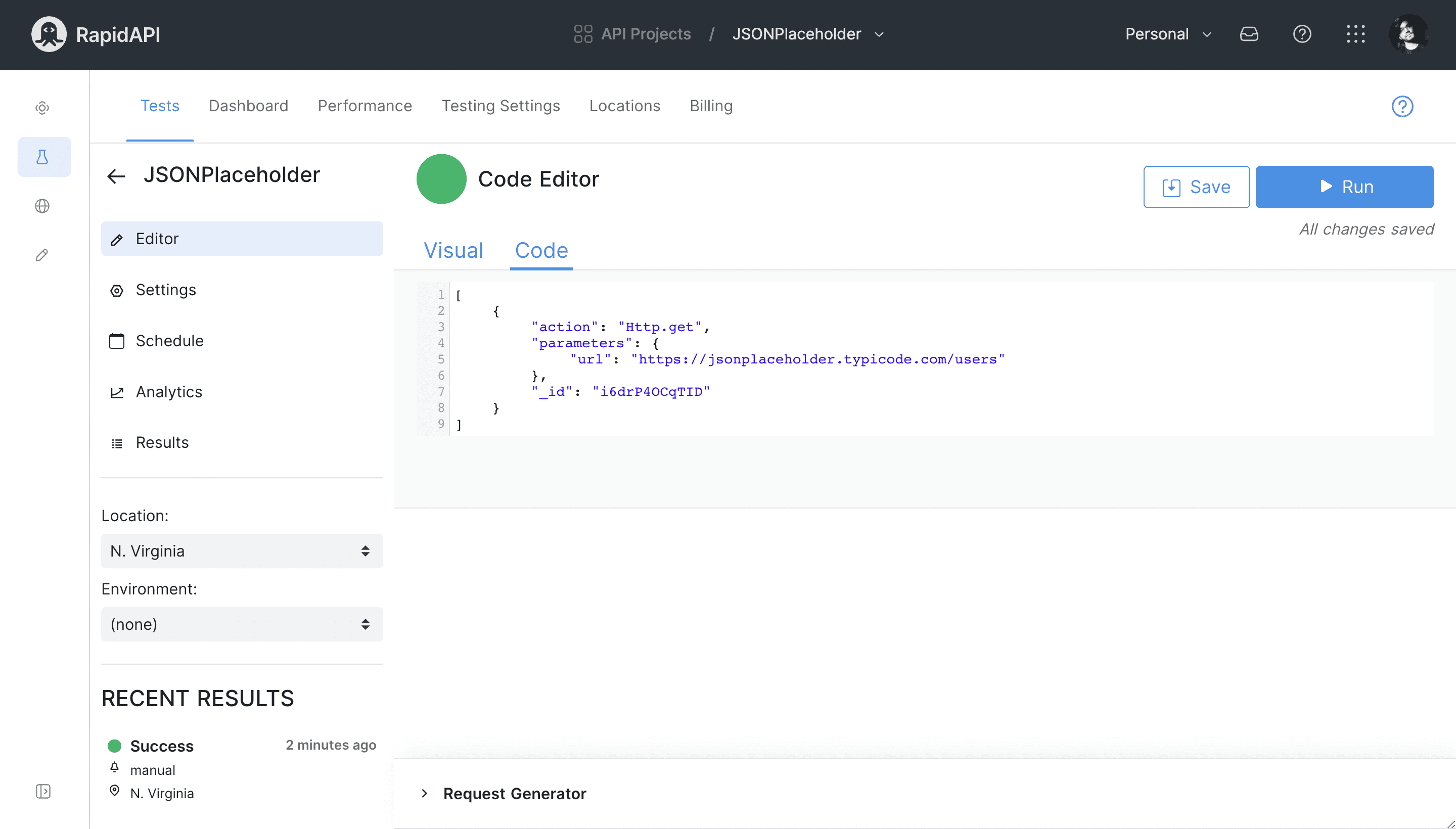The height and width of the screenshot is (829, 1456).
Task: Click the "2 minutes ago" timestamp
Action: (331, 745)
